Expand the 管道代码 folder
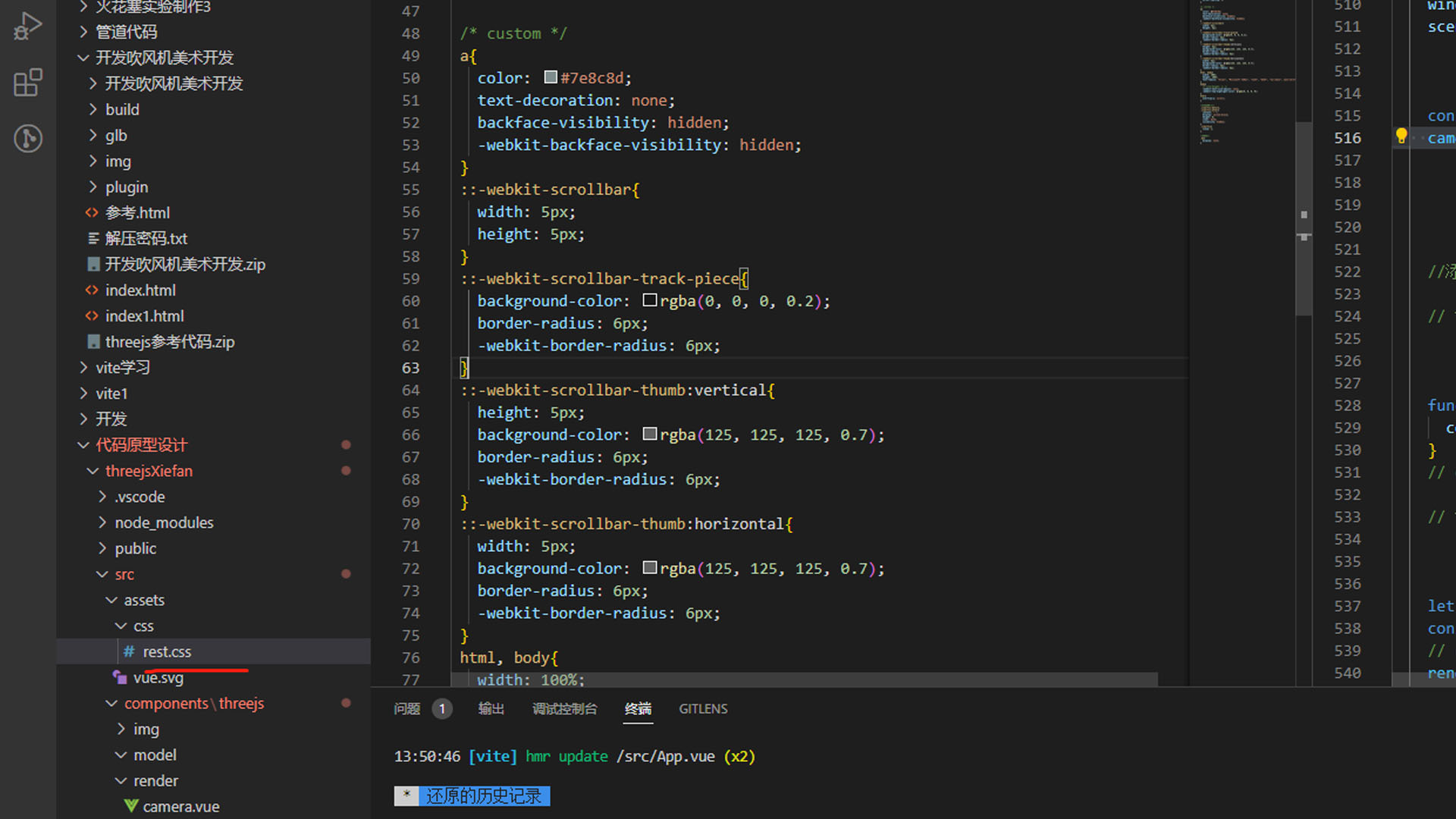Screen dimensions: 1456x819 coord(83,32)
